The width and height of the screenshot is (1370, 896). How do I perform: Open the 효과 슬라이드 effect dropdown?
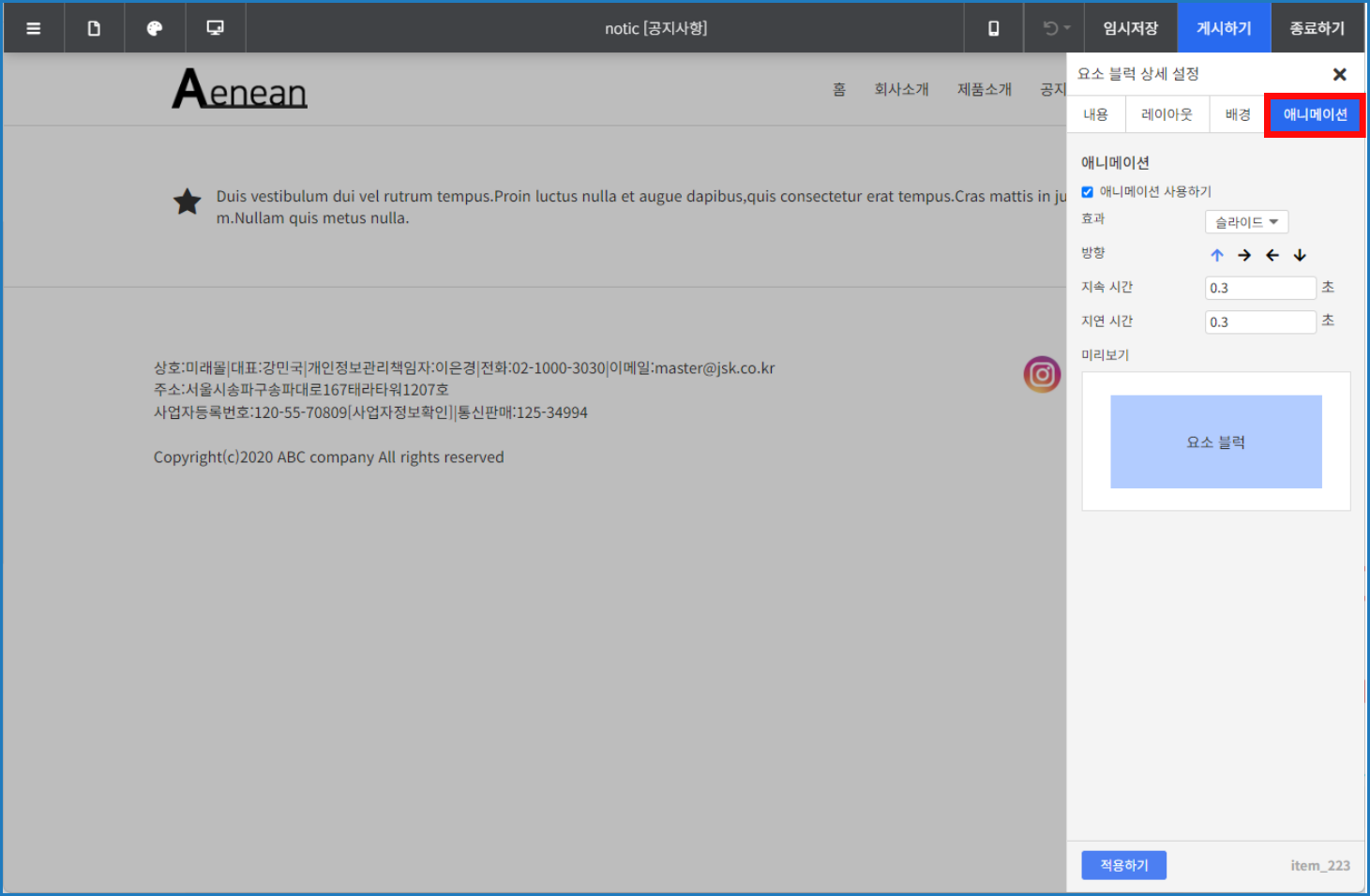point(1245,221)
